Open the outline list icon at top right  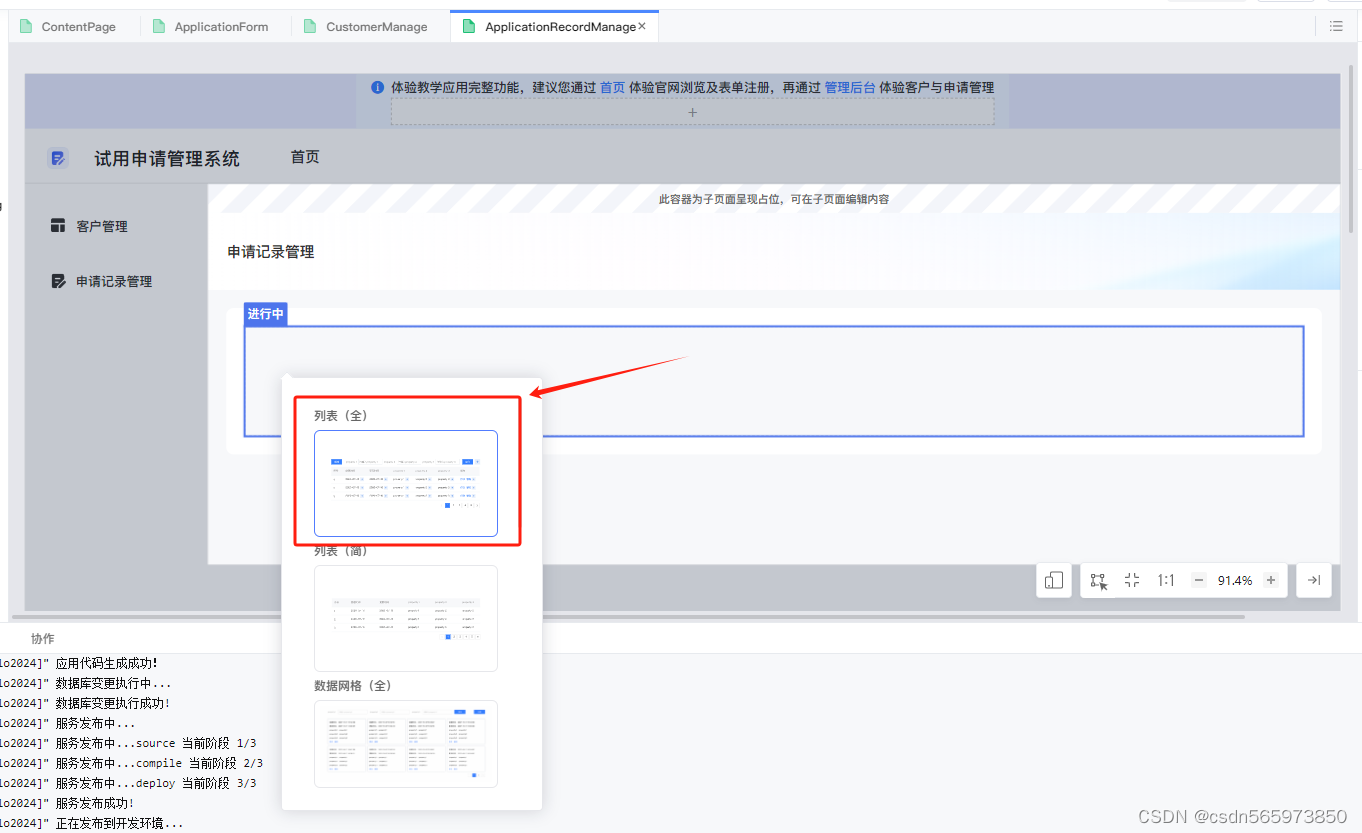(x=1336, y=26)
